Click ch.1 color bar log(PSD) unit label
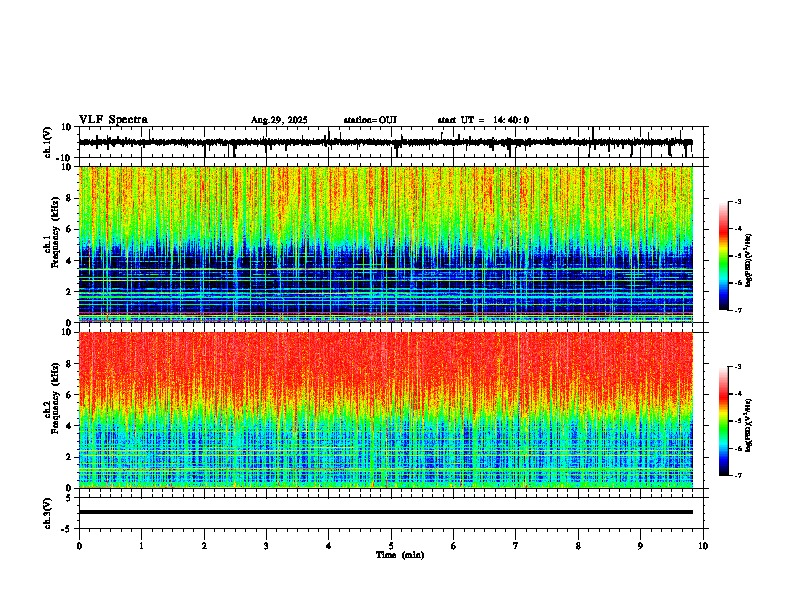 (749, 260)
